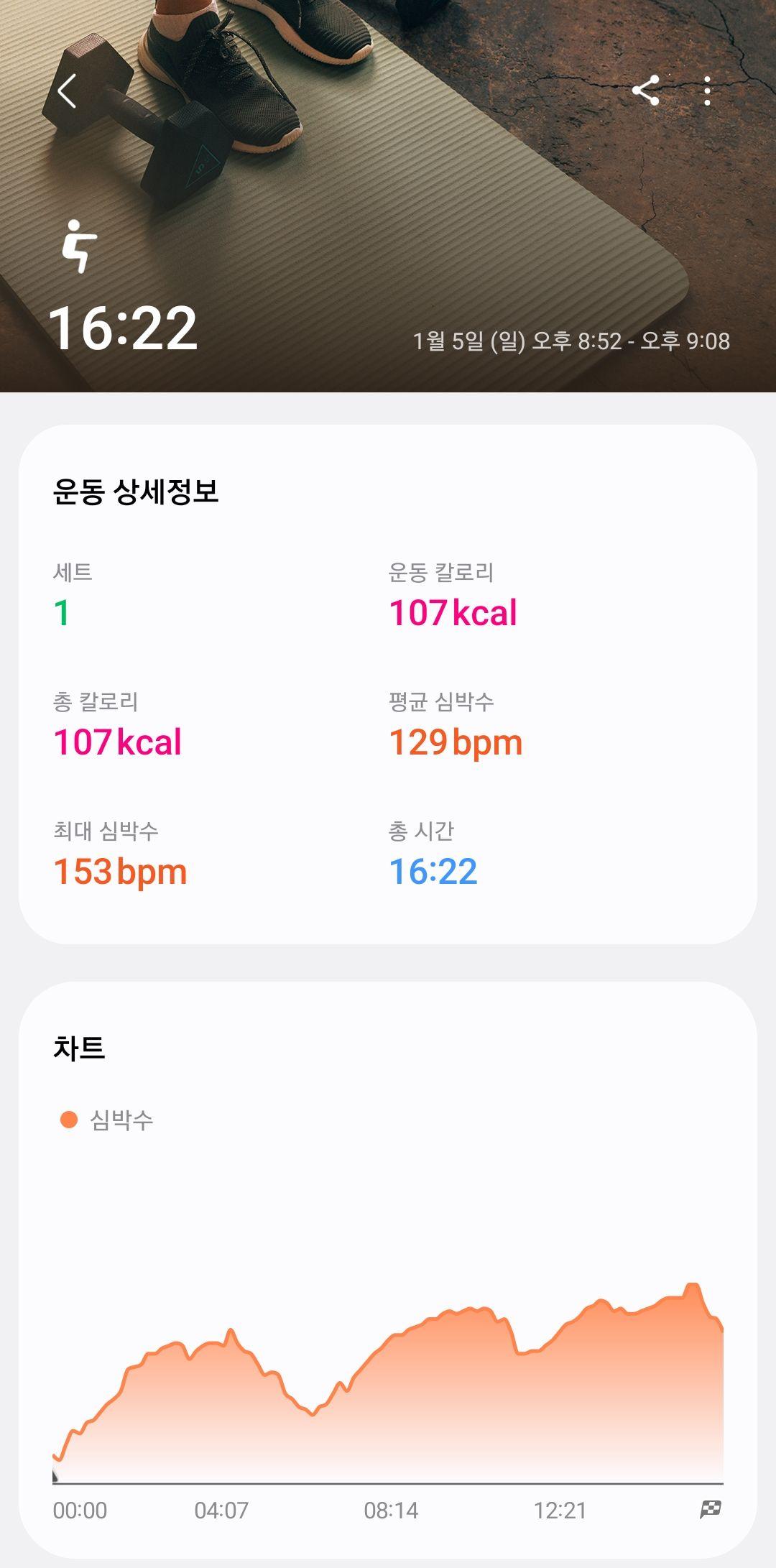Select the 최대 심박수 153 bpm value

[x=120, y=872]
